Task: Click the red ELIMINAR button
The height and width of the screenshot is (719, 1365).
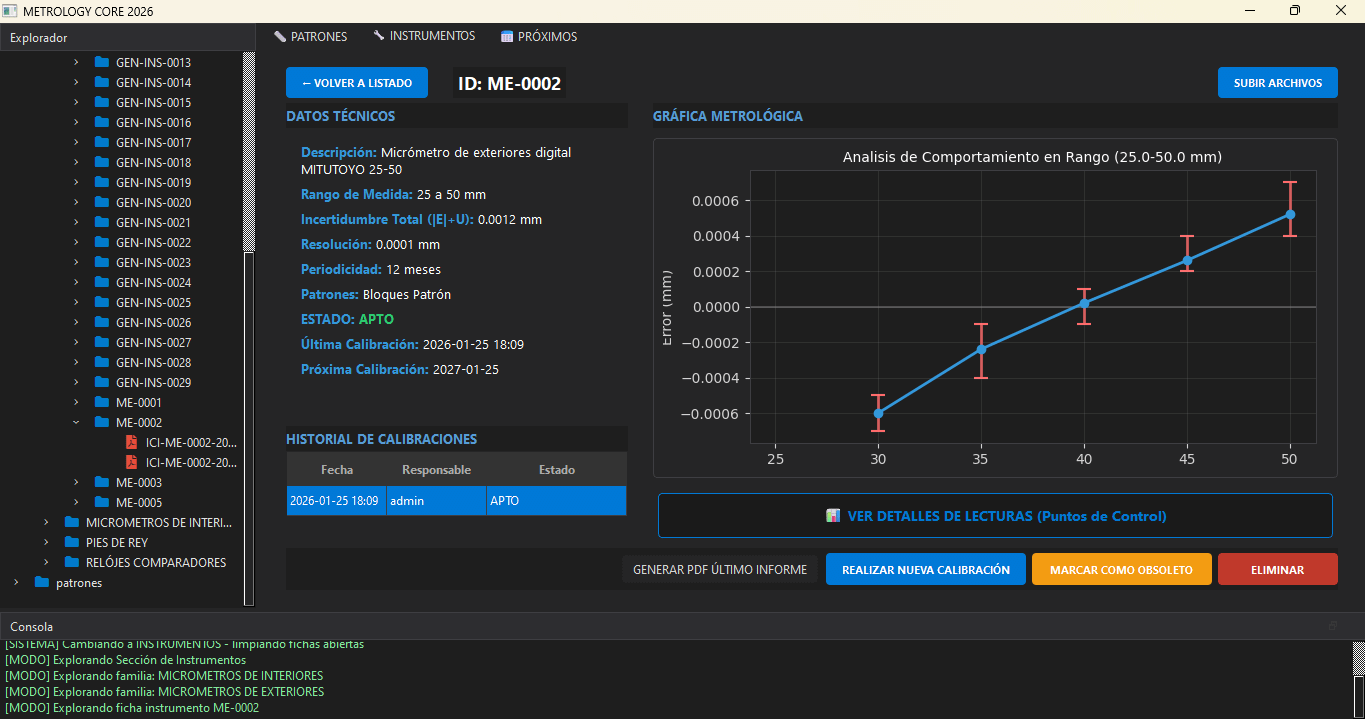Action: [1277, 569]
